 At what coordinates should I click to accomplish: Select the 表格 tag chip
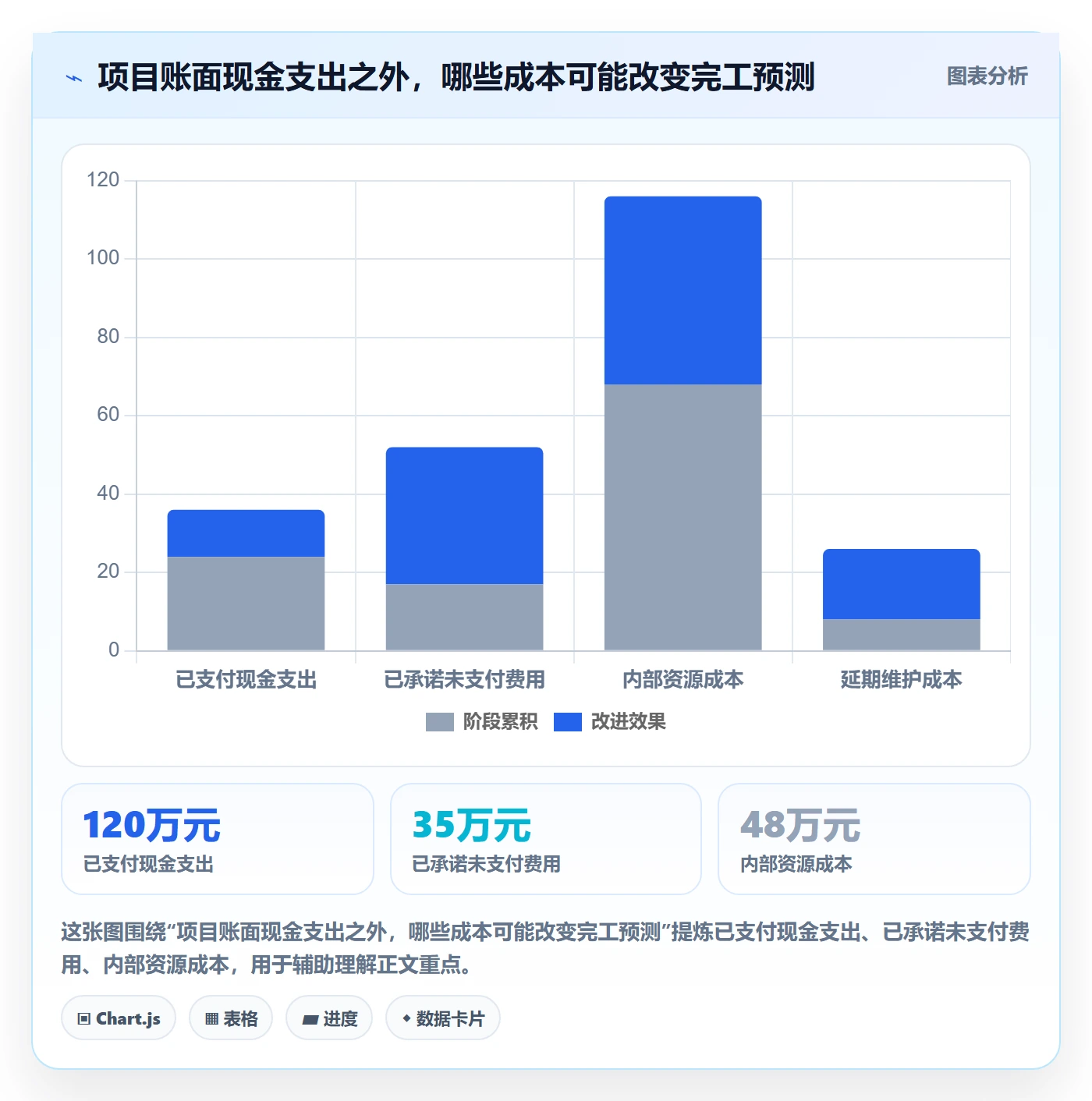231,1018
